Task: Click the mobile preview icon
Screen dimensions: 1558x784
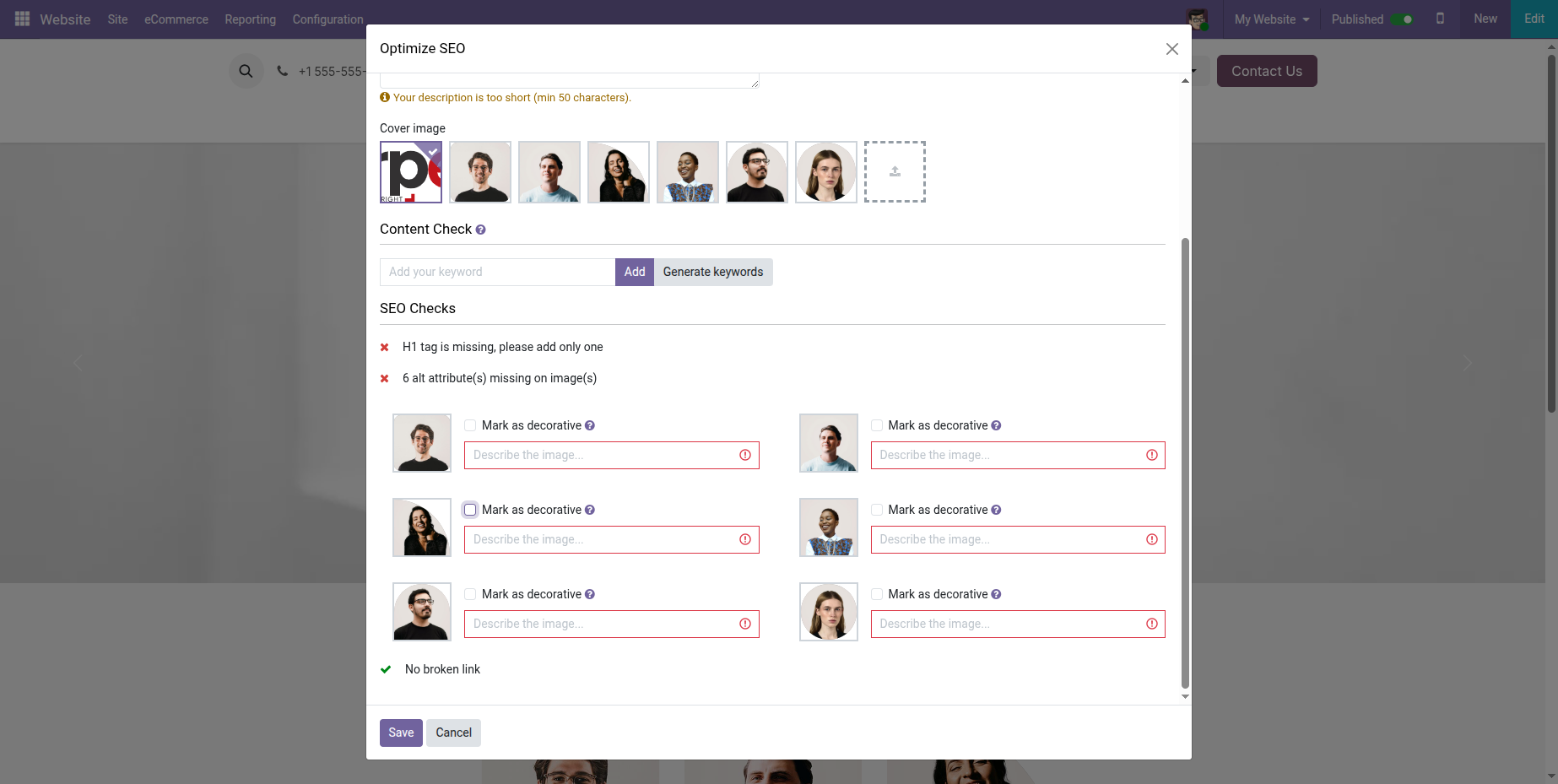Action: (1441, 19)
